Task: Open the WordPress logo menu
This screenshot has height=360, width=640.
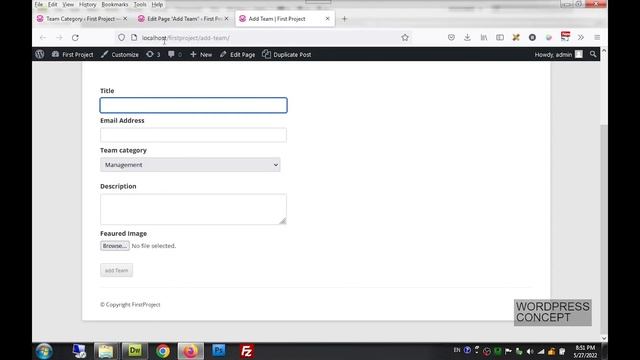Action: (40, 54)
